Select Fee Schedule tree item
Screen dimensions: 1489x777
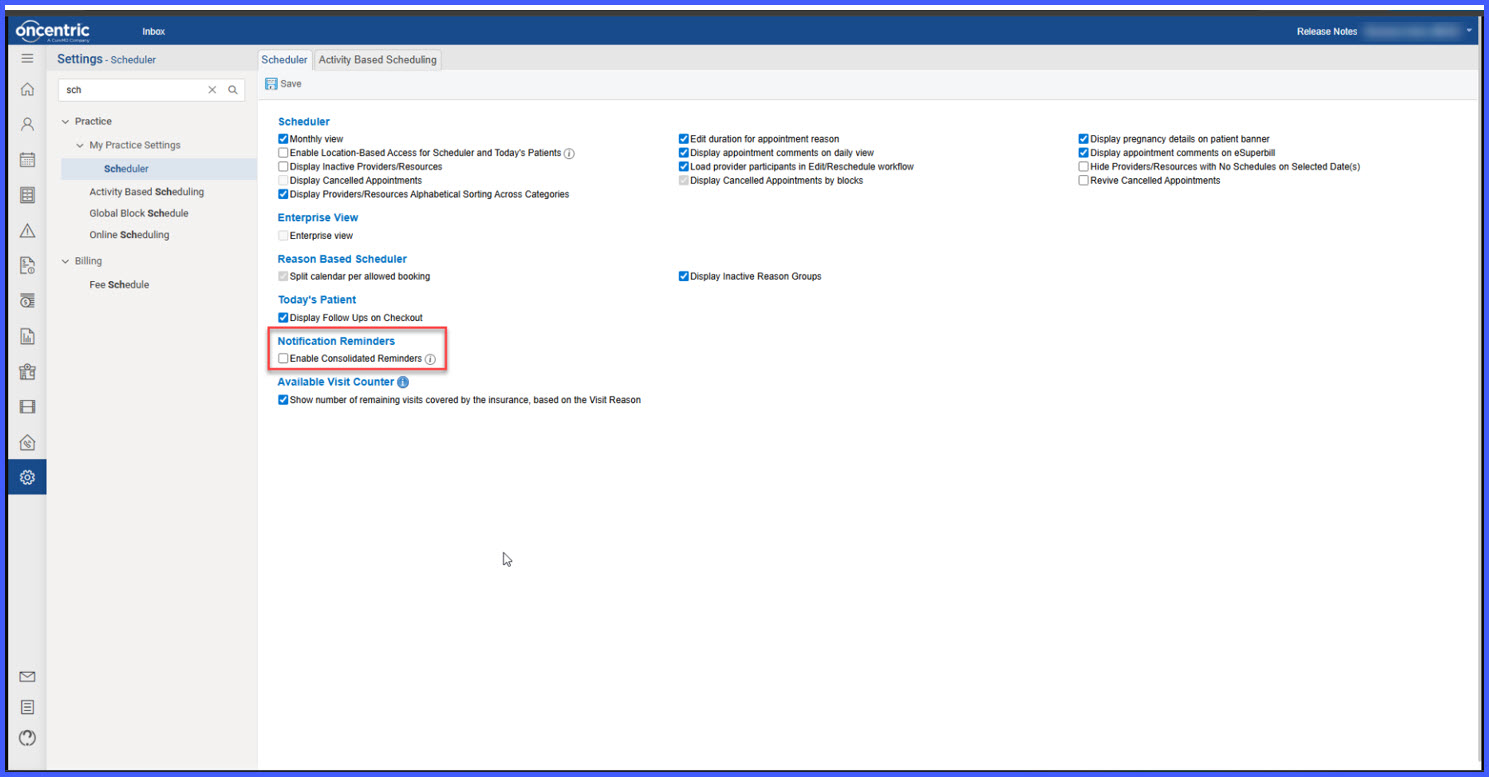tap(119, 285)
